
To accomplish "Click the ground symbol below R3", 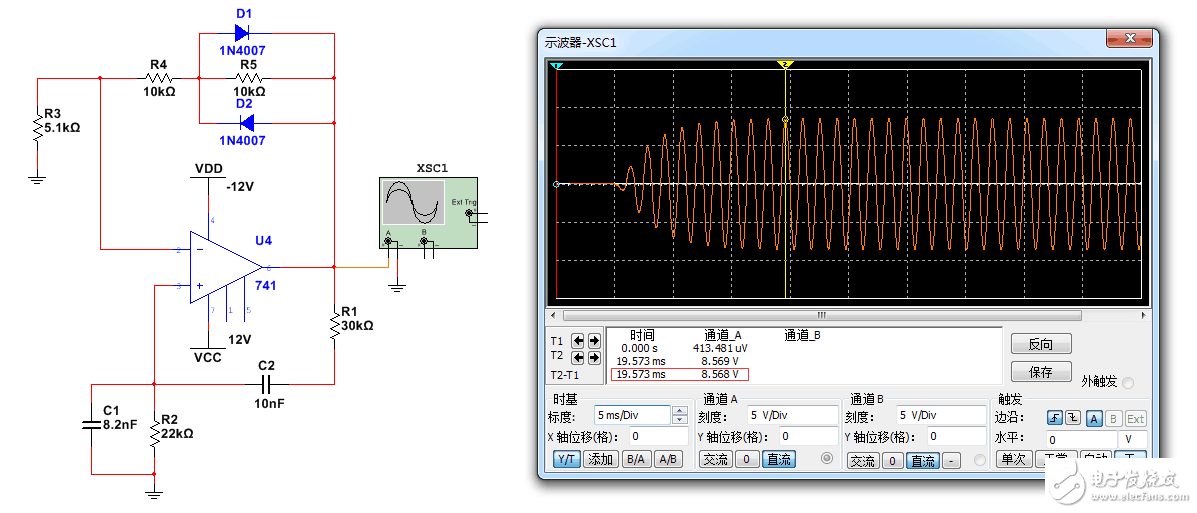I will (36, 180).
